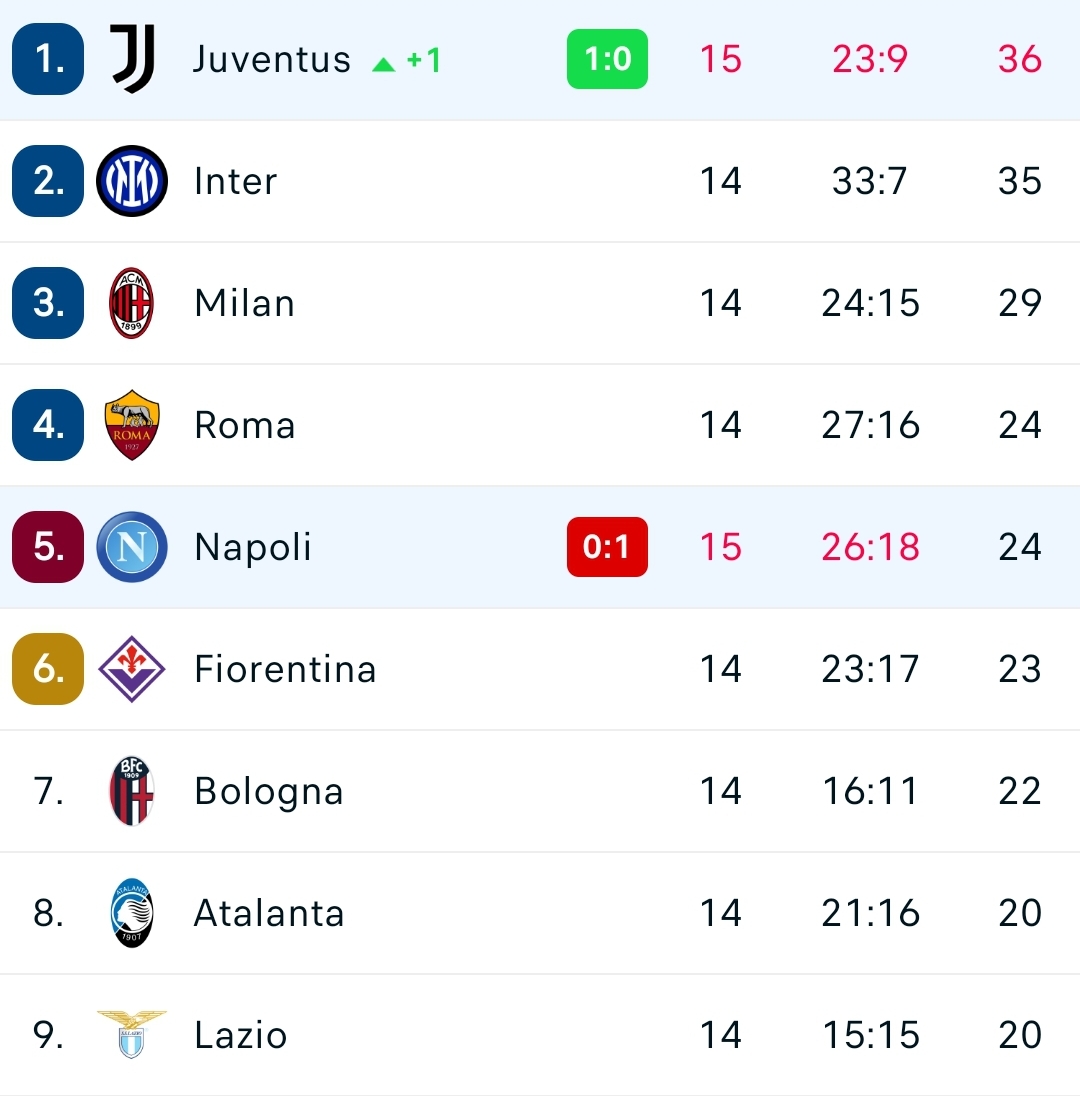This screenshot has width=1080, height=1096.
Task: Open the Fiorentina team page link
Action: pyautogui.click(x=285, y=669)
